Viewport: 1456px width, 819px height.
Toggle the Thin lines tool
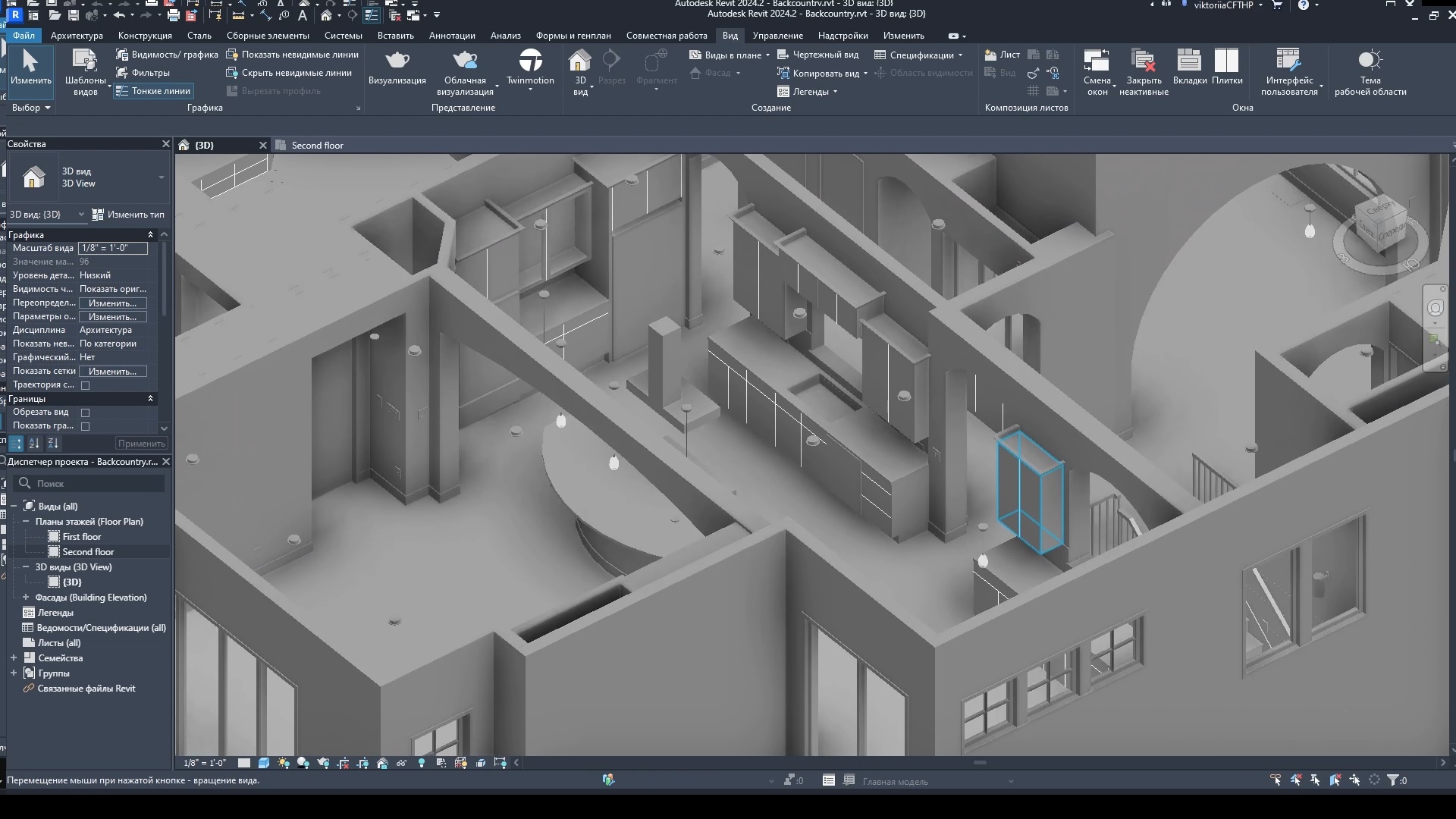click(153, 91)
